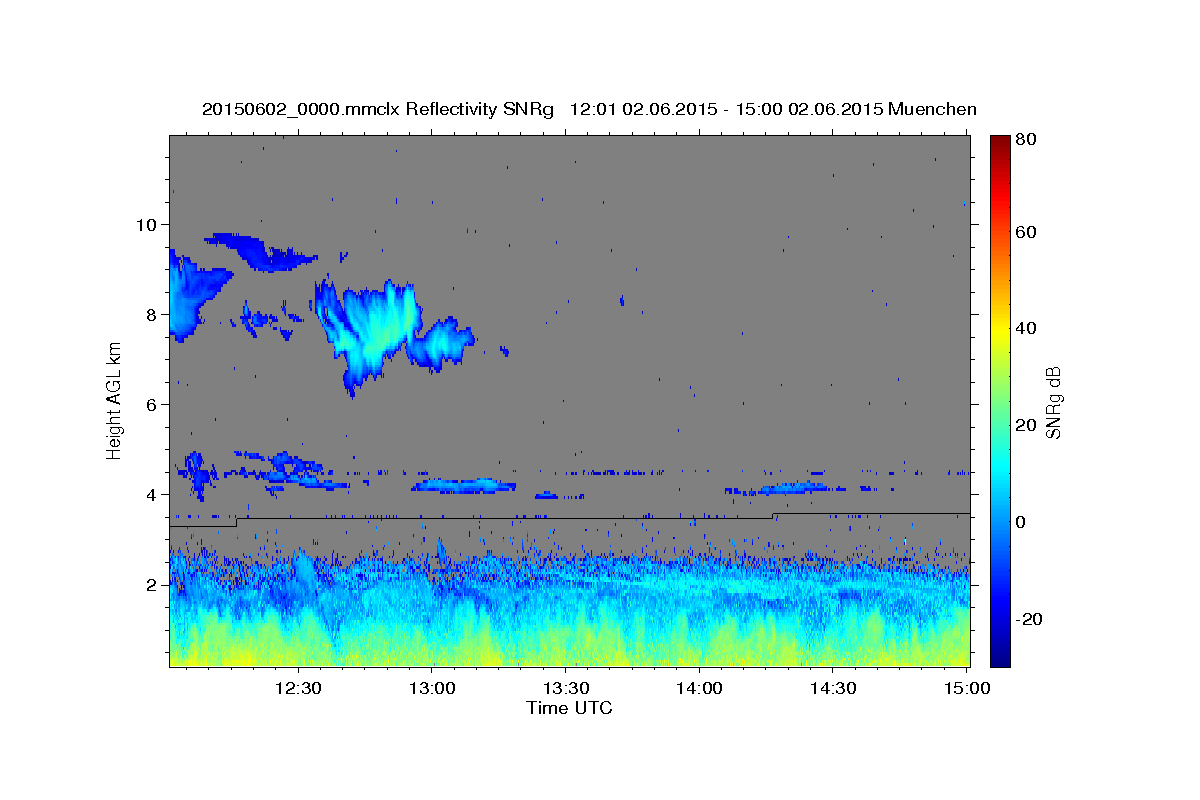Click the height tick label 2
Image resolution: width=1200 pixels, height=800 pixels.
154,585
